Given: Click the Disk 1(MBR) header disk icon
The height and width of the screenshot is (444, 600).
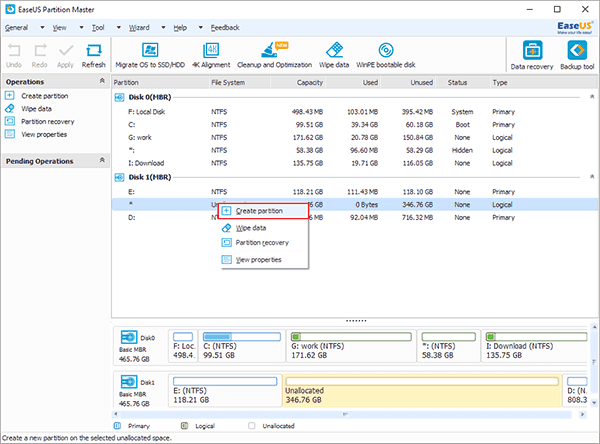Looking at the screenshot, I should point(119,177).
